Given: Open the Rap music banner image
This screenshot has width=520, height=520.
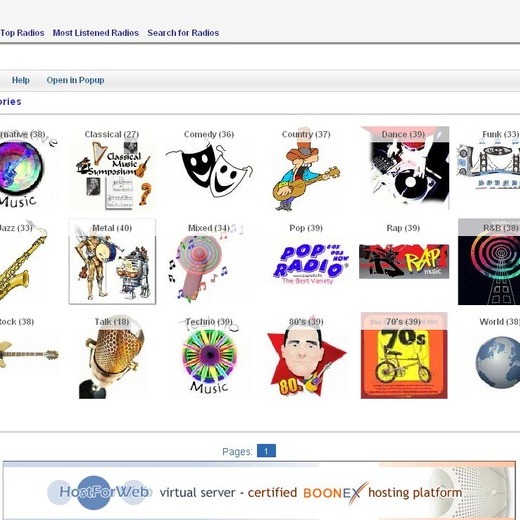Looking at the screenshot, I should coord(404,261).
